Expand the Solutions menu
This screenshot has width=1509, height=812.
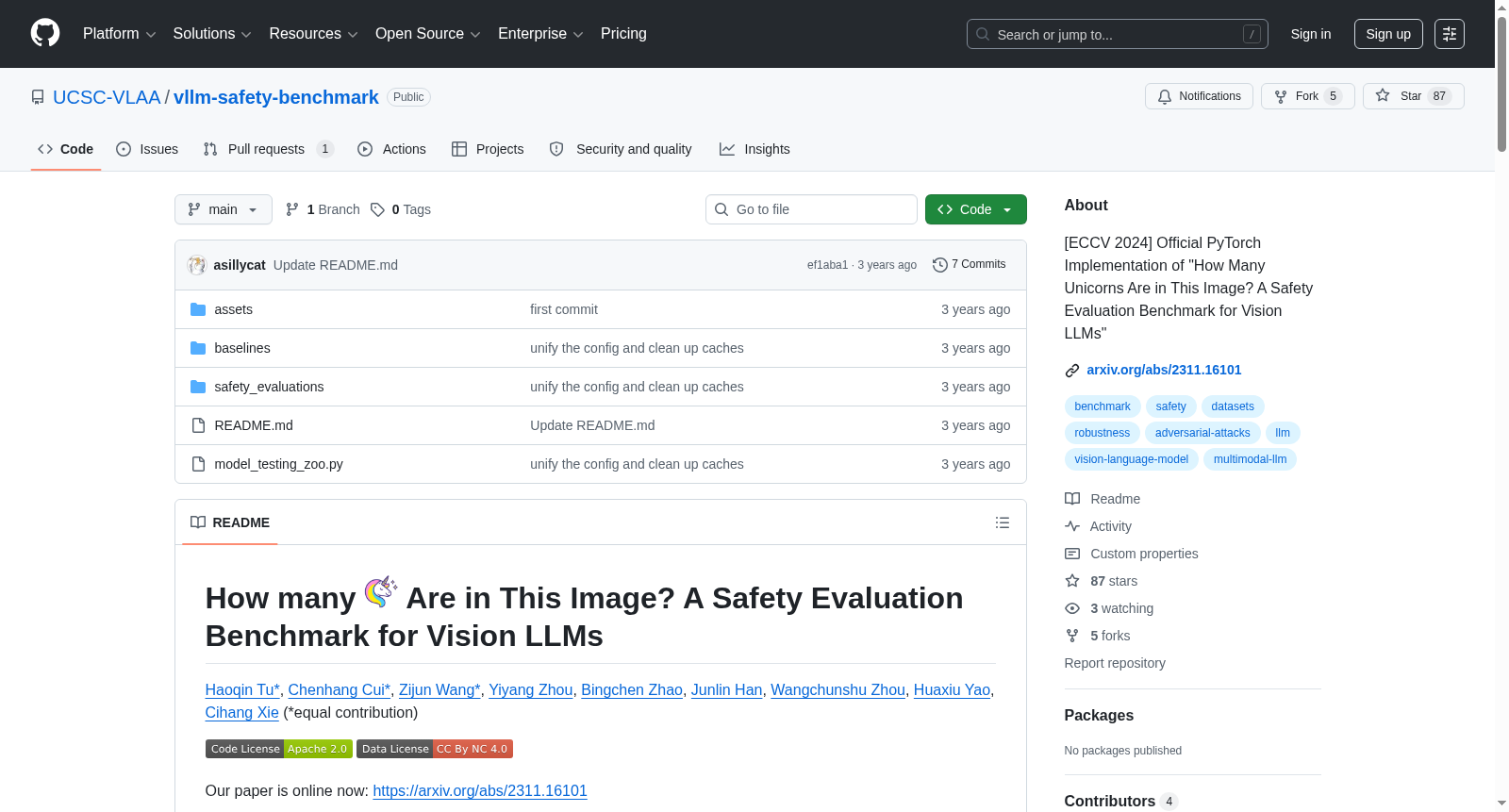coord(212,34)
